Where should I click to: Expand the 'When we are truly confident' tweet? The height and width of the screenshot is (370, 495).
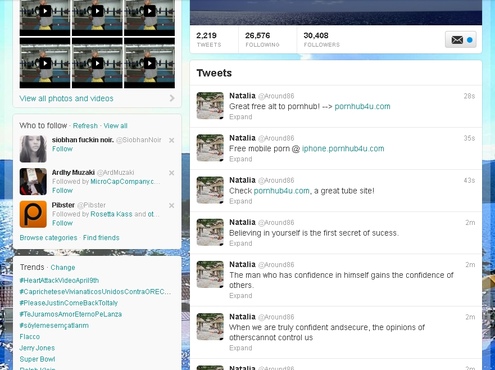(240, 348)
